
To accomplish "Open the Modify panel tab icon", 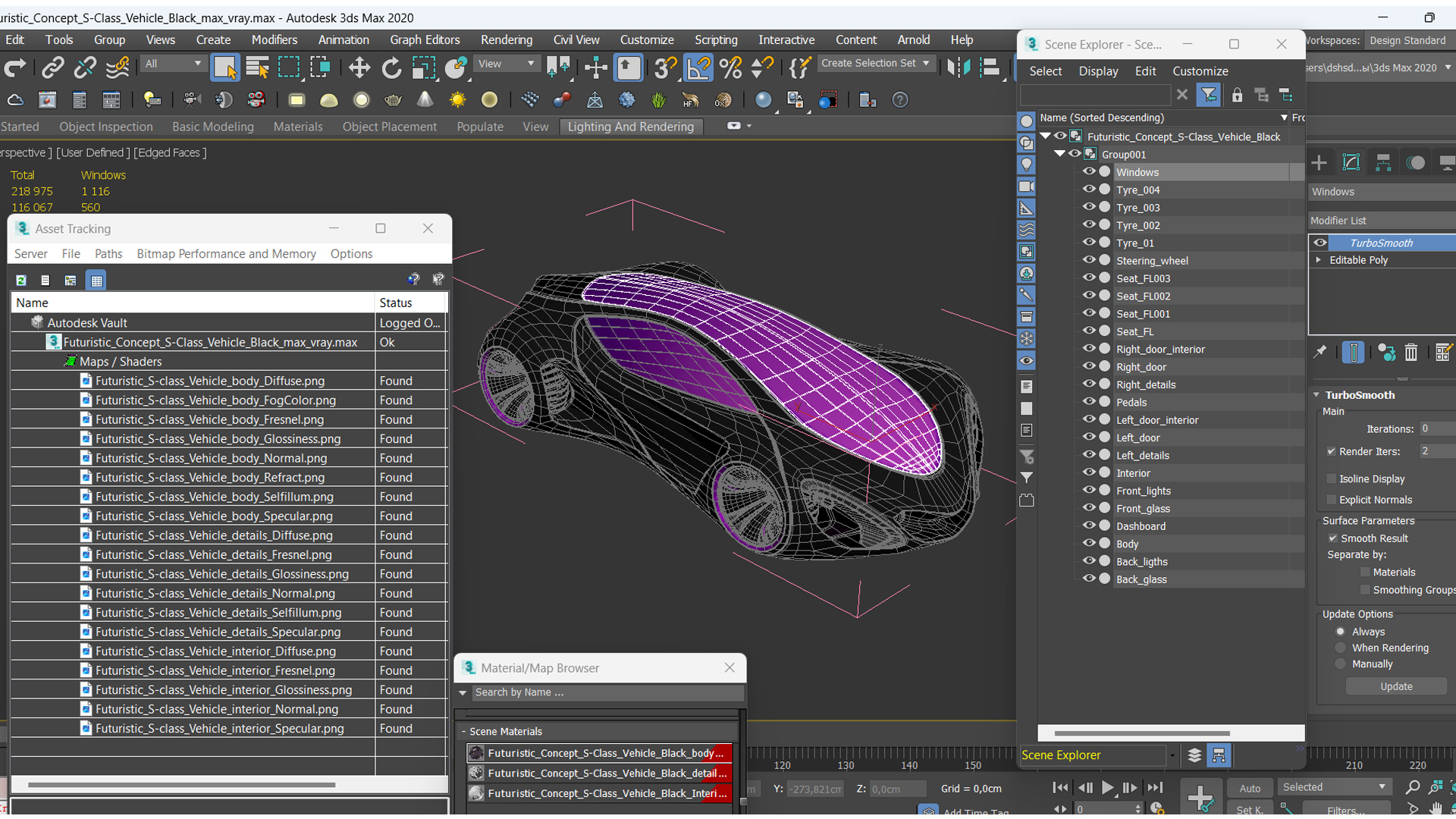I will pyautogui.click(x=1351, y=162).
